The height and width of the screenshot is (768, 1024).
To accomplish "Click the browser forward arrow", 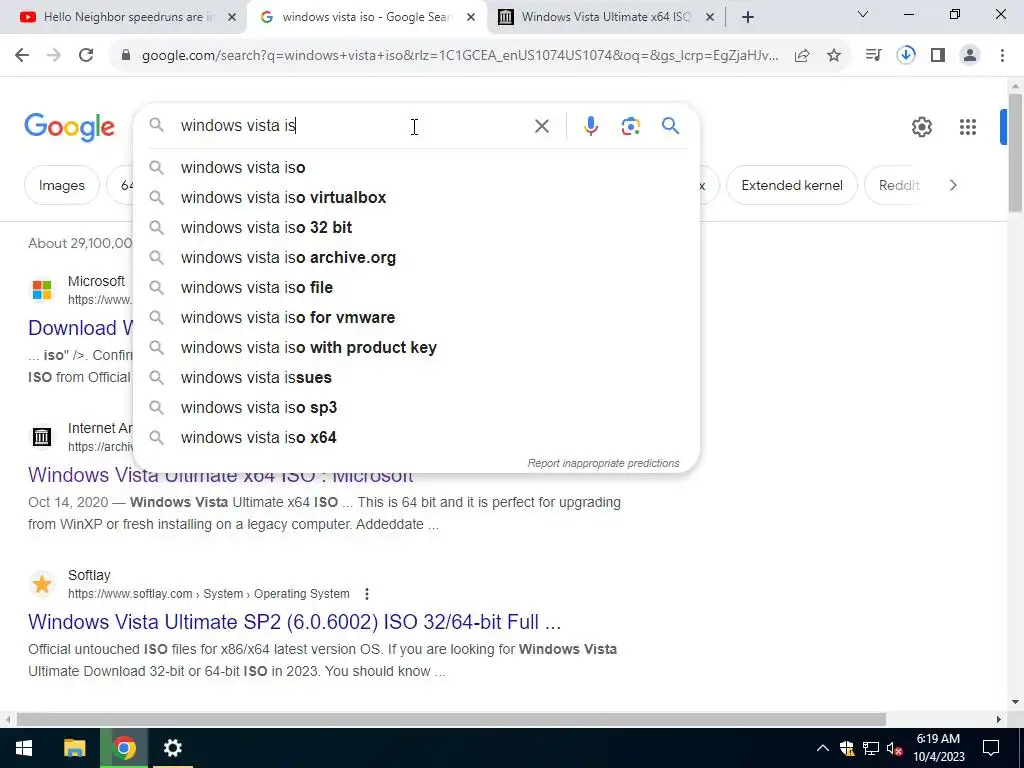I will pyautogui.click(x=54, y=56).
